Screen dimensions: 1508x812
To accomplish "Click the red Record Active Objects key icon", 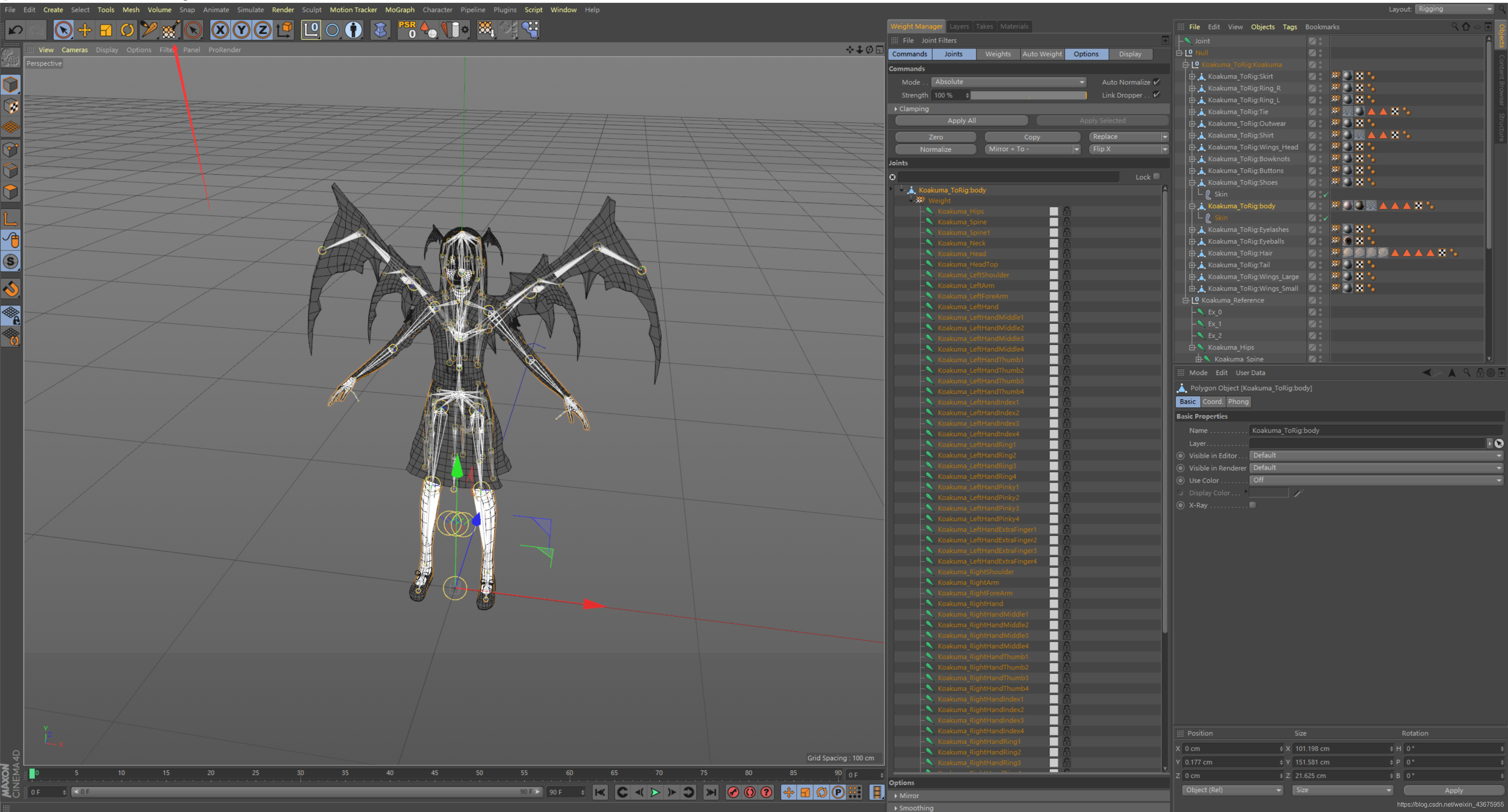I will click(x=733, y=792).
